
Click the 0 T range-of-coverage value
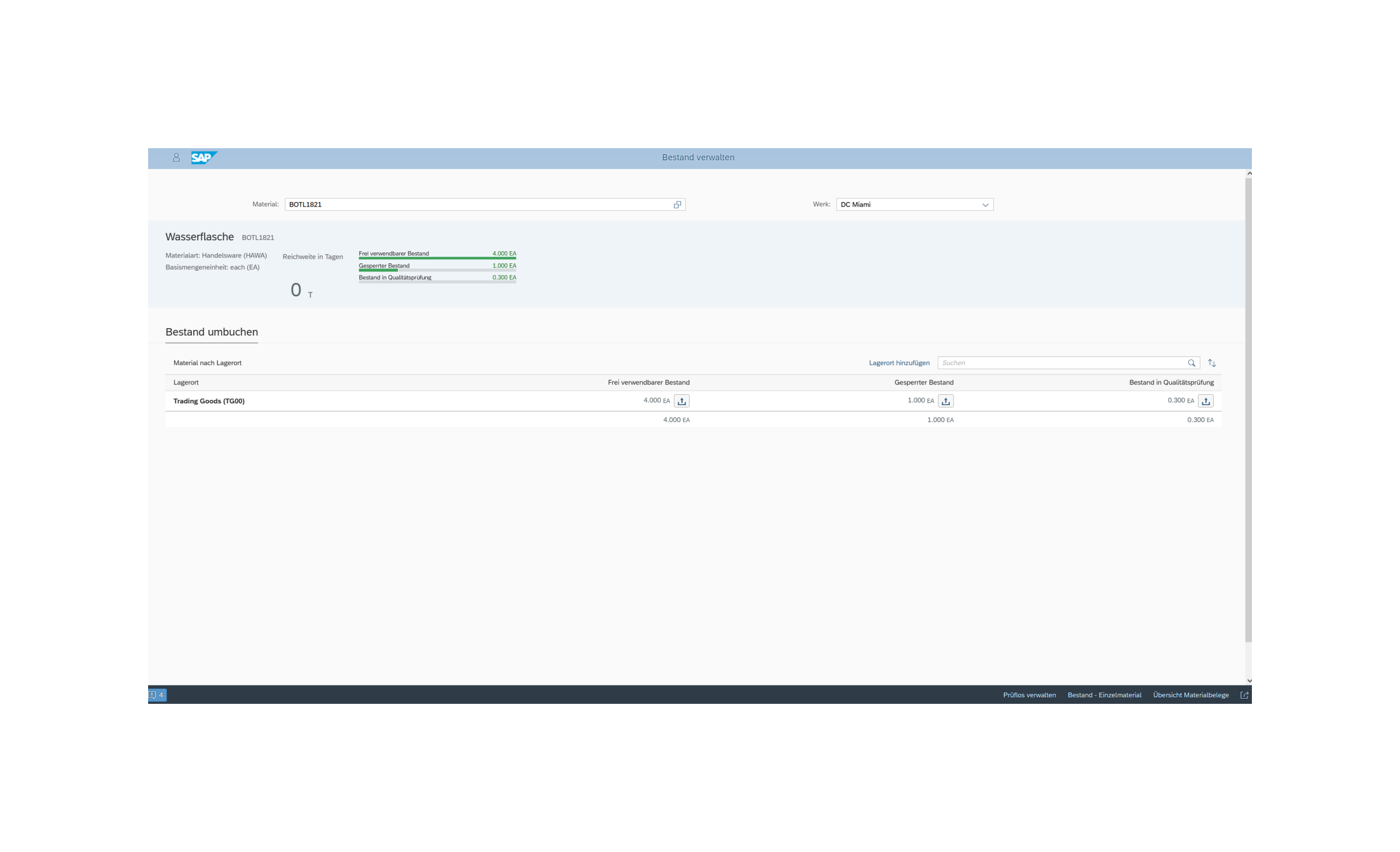tap(301, 290)
